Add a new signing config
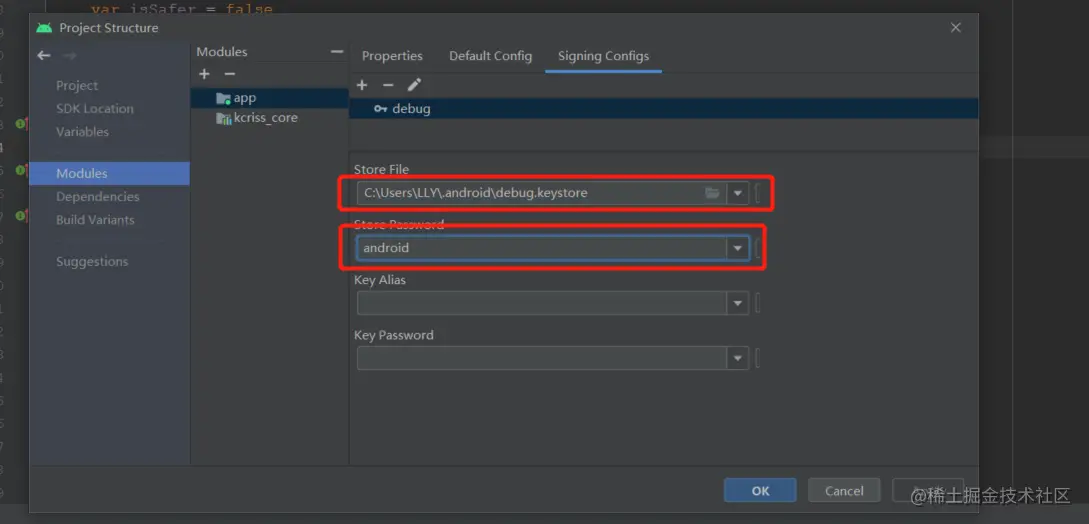 pyautogui.click(x=362, y=85)
